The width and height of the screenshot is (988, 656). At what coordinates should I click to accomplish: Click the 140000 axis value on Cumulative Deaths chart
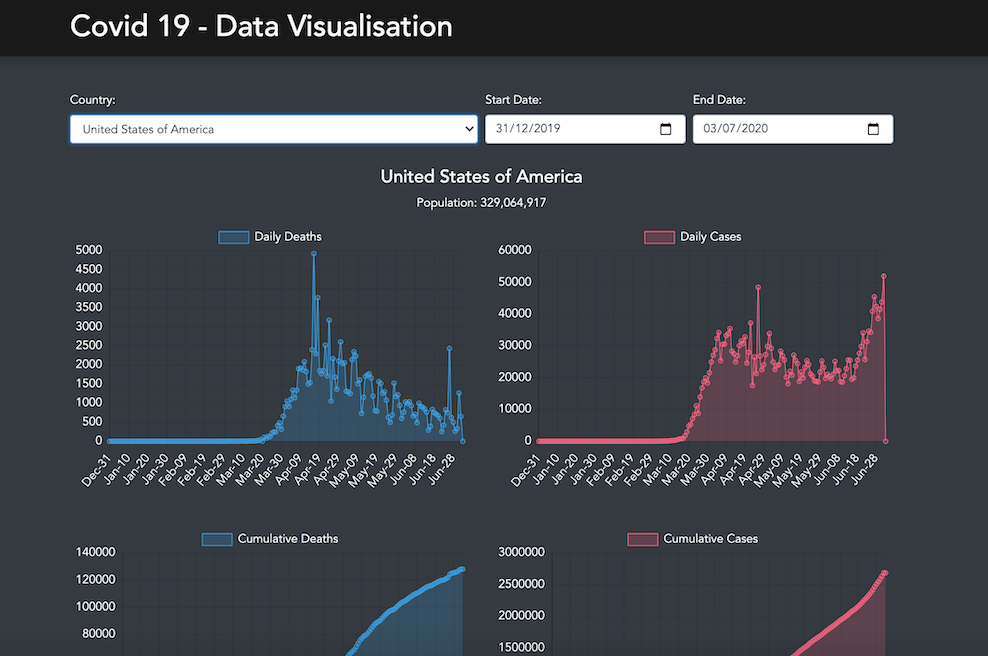click(x=96, y=552)
